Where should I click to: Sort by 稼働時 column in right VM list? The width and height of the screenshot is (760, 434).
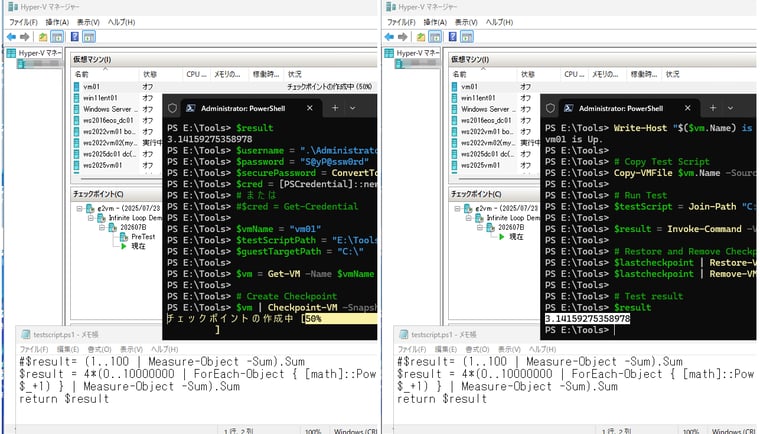point(644,74)
